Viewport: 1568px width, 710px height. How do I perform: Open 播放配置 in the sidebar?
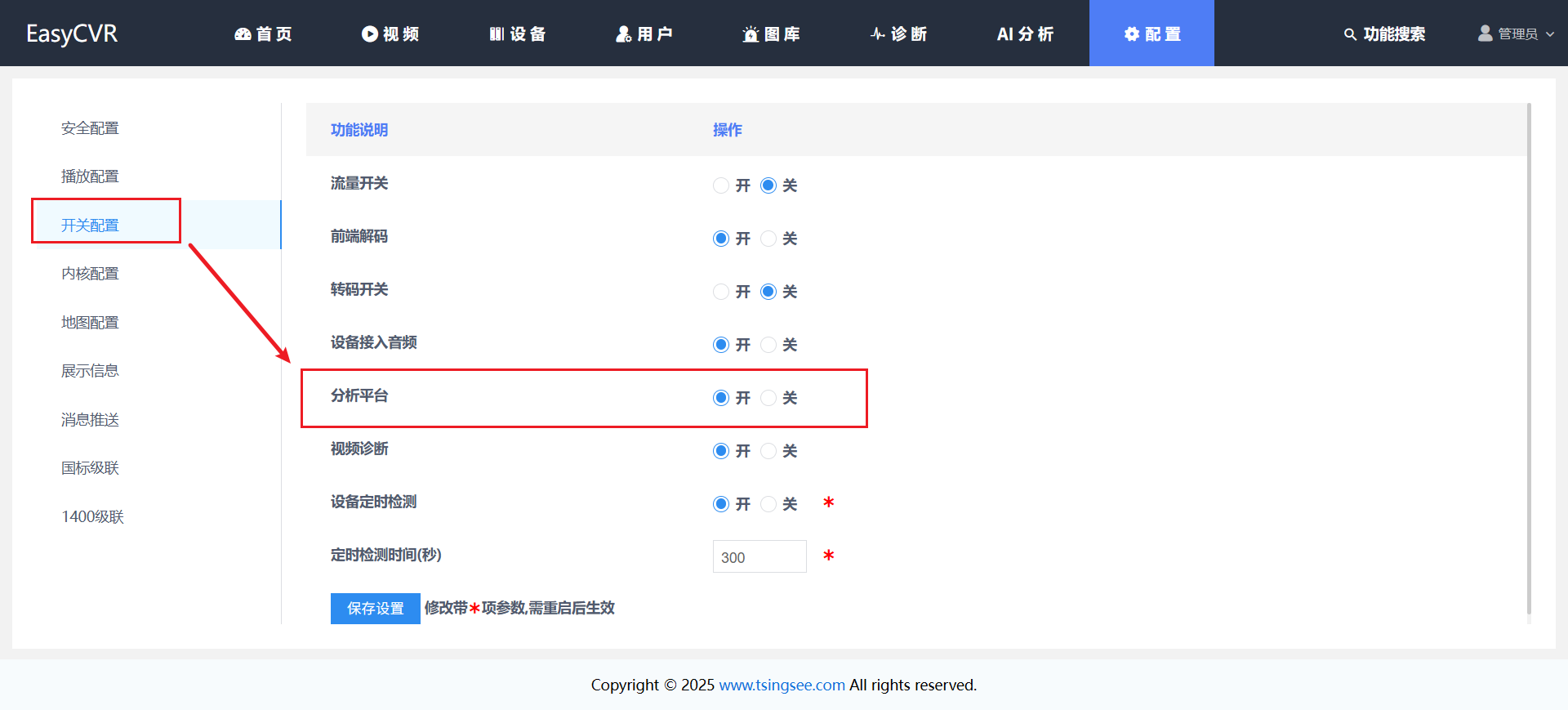(90, 176)
